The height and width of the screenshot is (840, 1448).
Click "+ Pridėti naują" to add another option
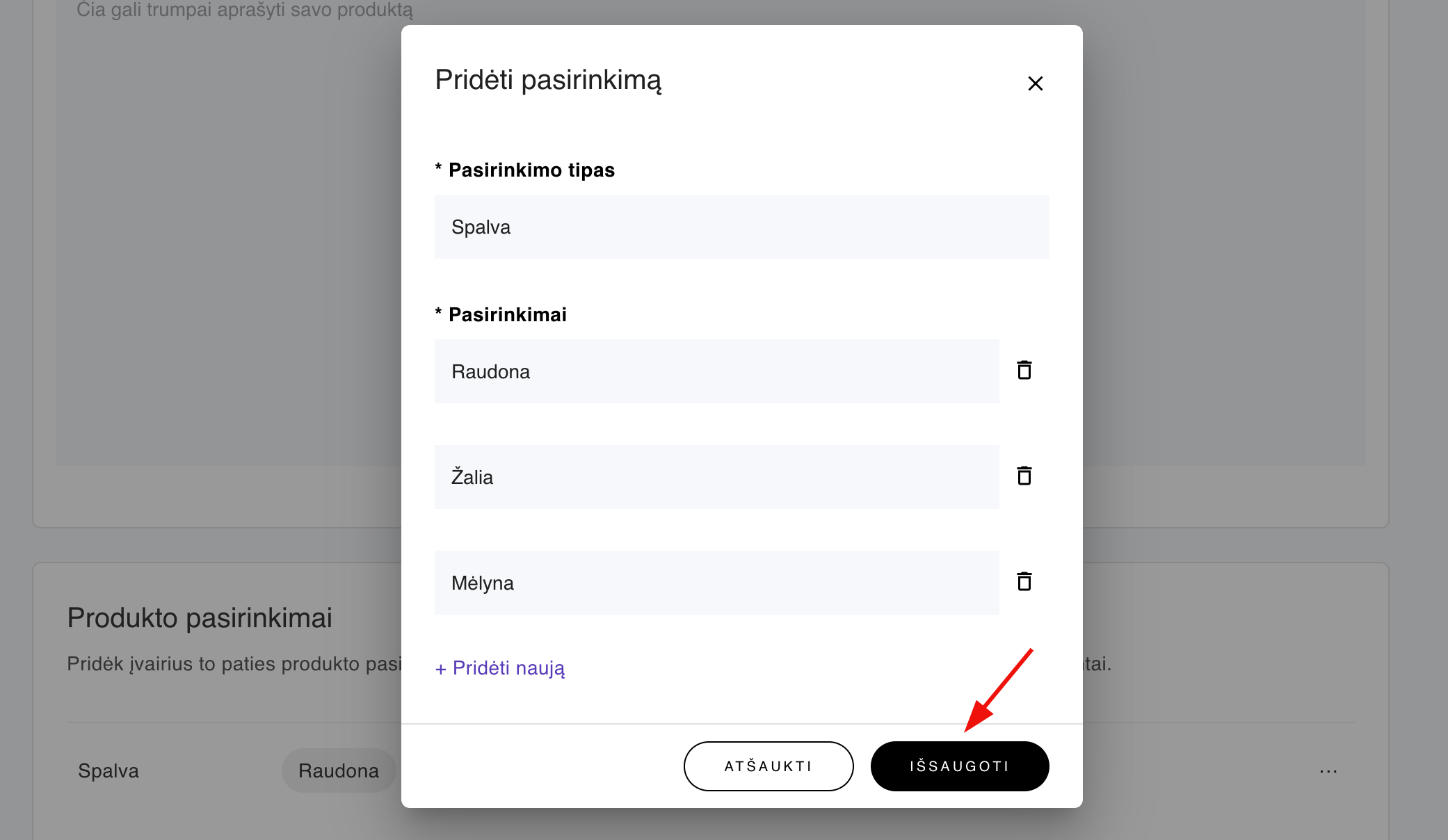(499, 668)
